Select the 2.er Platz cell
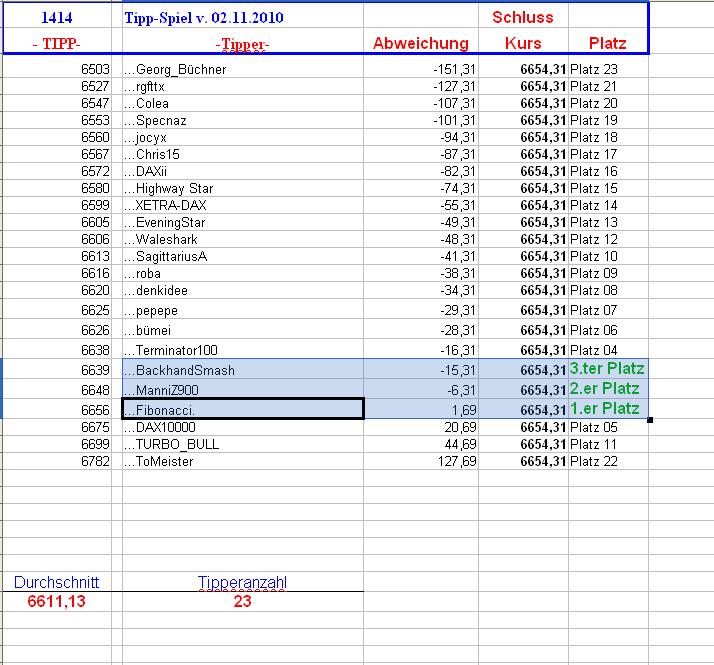The height and width of the screenshot is (665, 714). (608, 389)
